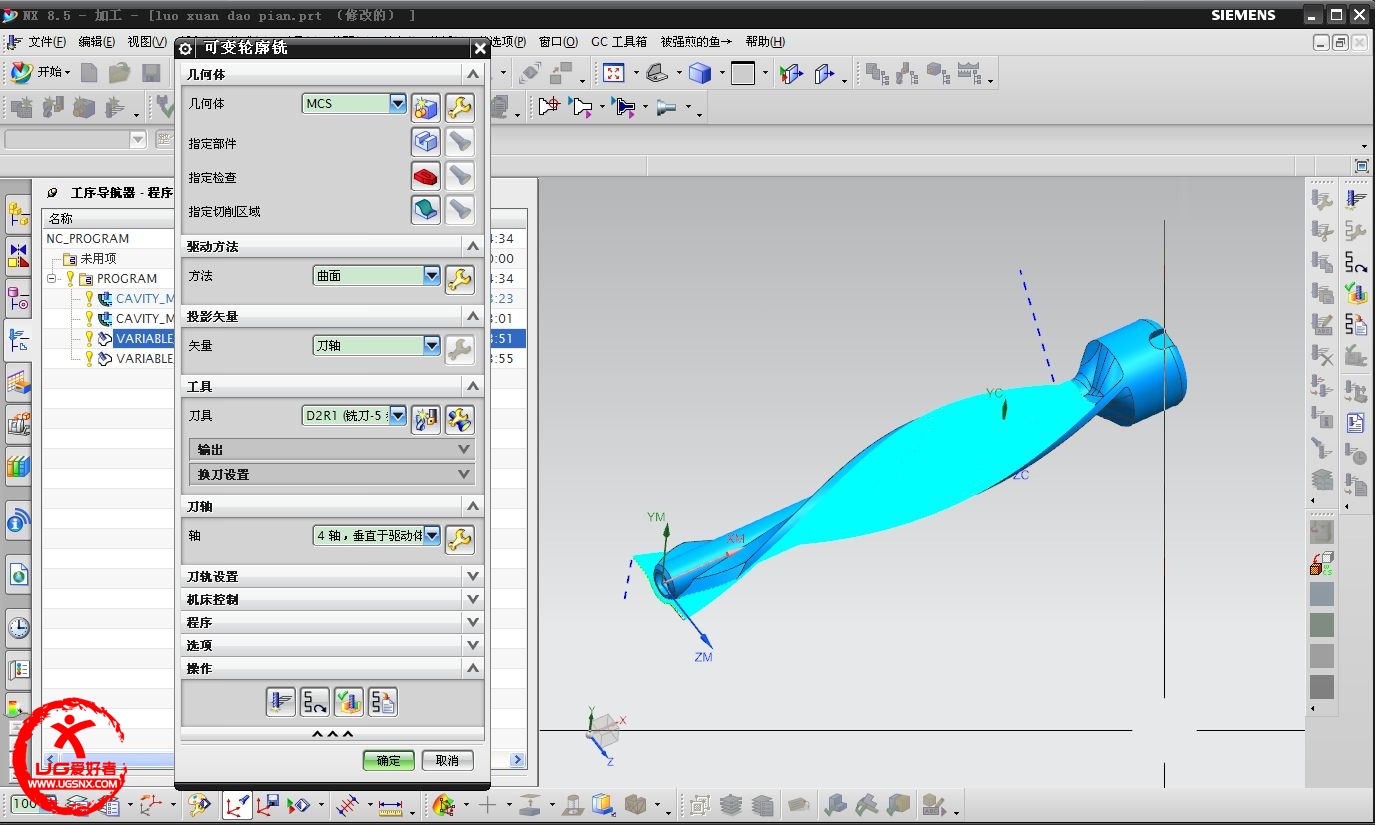
Task: Click the wrench edit icon beside MCS
Action: [x=460, y=107]
